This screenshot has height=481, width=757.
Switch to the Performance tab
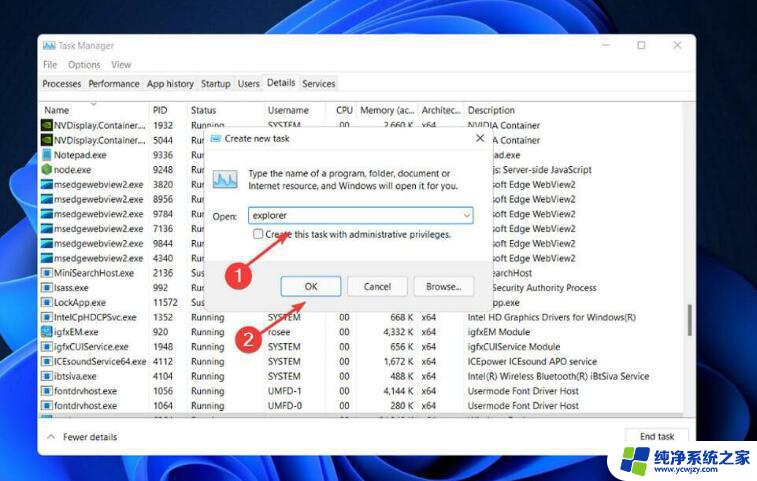[114, 84]
